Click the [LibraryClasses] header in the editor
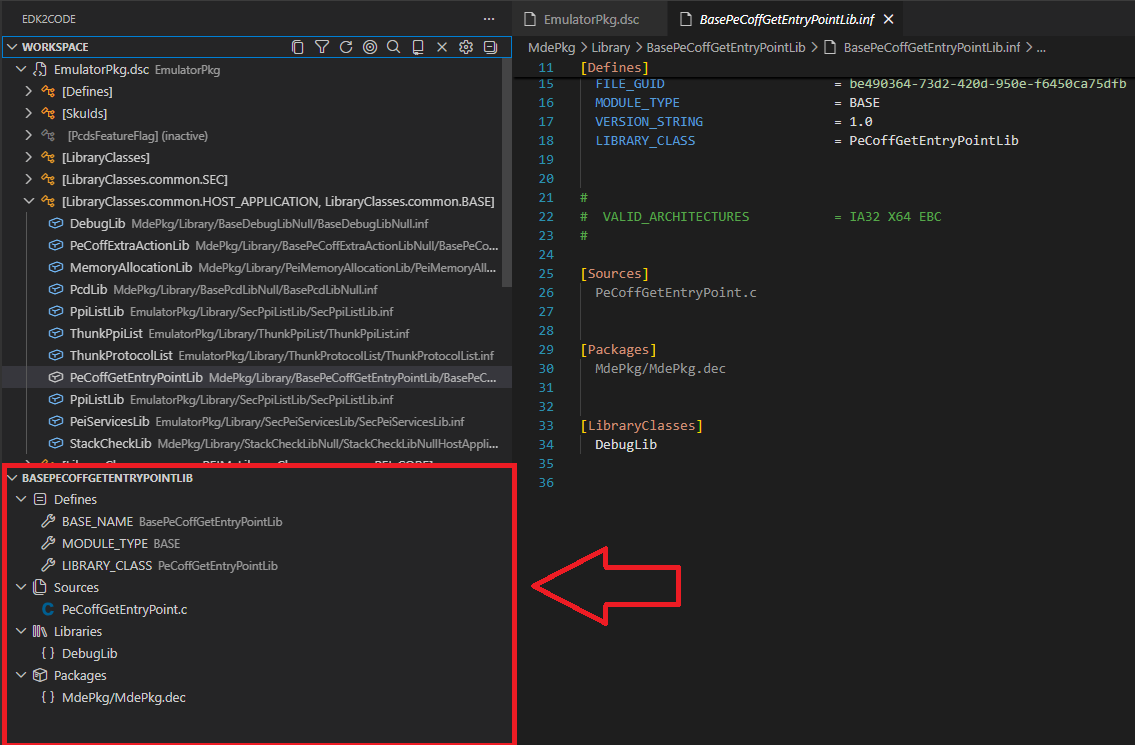 pos(641,426)
